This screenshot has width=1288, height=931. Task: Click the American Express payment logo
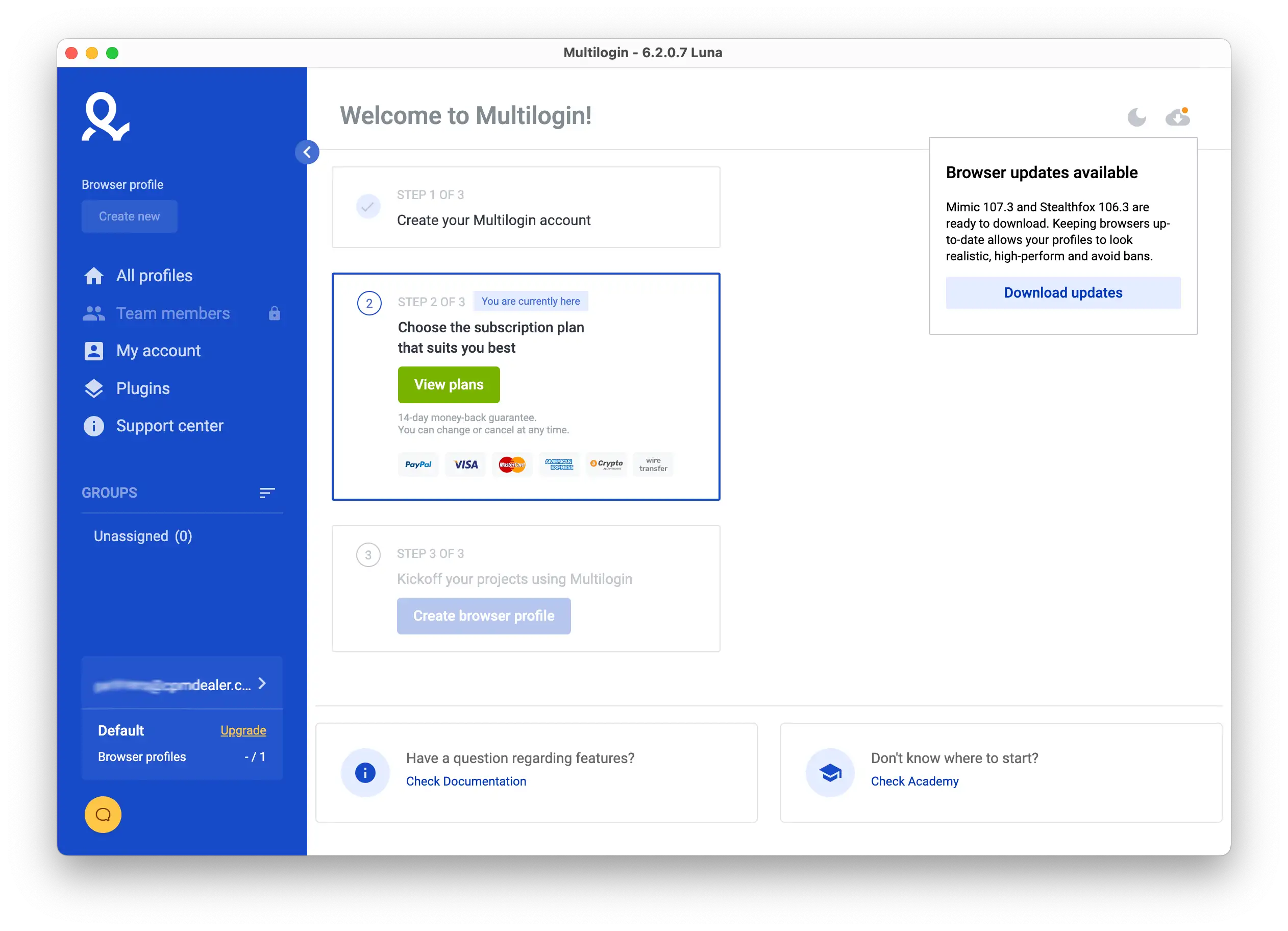click(559, 464)
